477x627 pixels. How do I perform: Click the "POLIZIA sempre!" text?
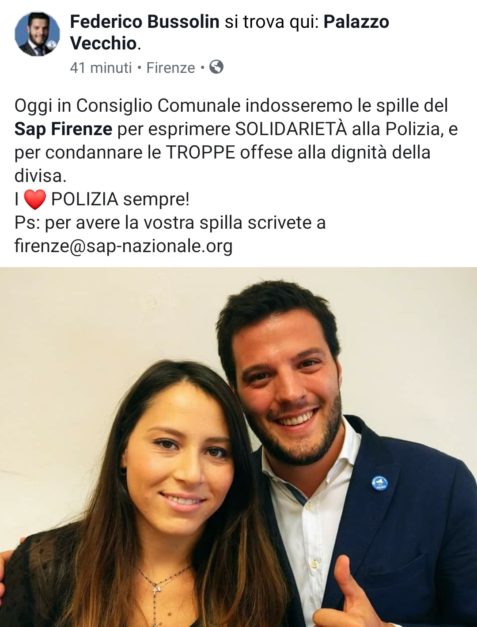point(120,199)
